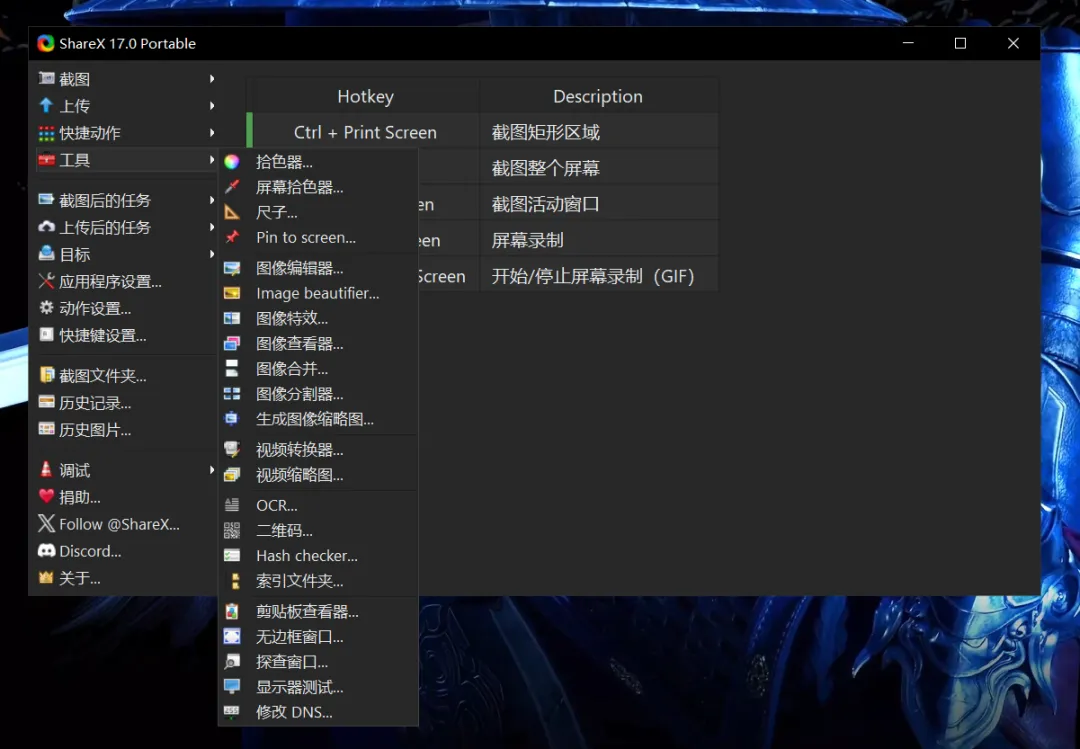The width and height of the screenshot is (1080, 749).
Task: Click the ShareX logo in title bar
Action: [x=46, y=43]
